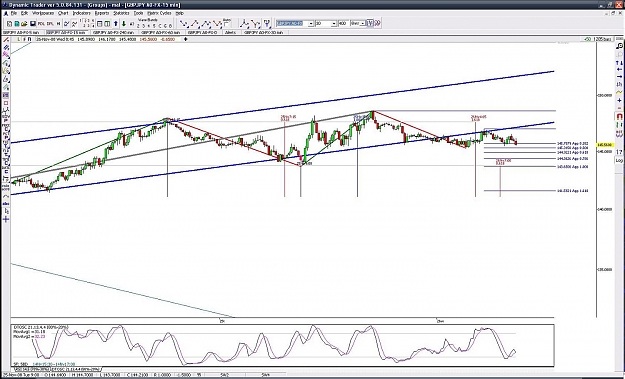Select the first swing line drawing tool
This screenshot has height=379, width=625.
(x=184, y=24)
